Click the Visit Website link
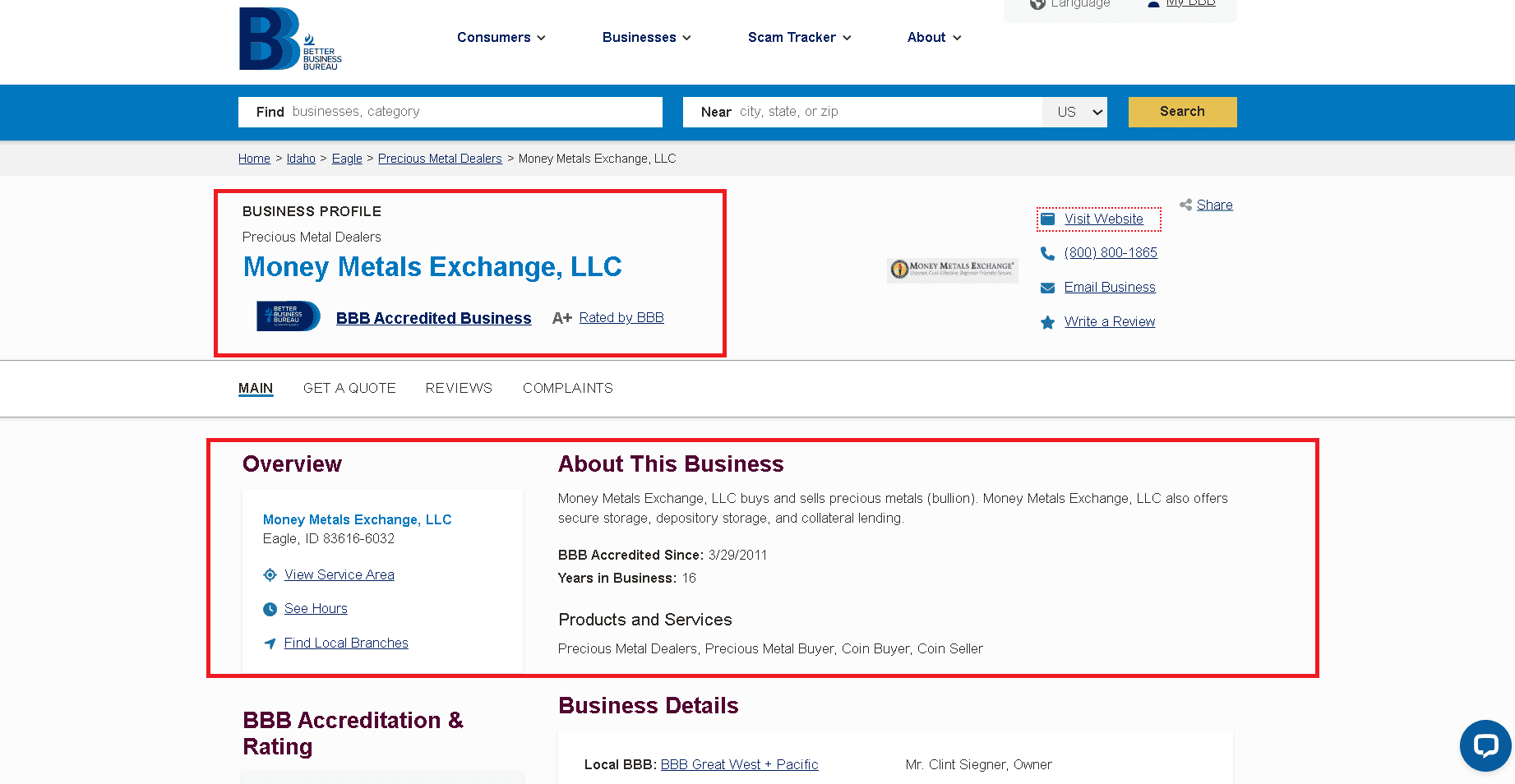The height and width of the screenshot is (784, 1515). tap(1104, 219)
